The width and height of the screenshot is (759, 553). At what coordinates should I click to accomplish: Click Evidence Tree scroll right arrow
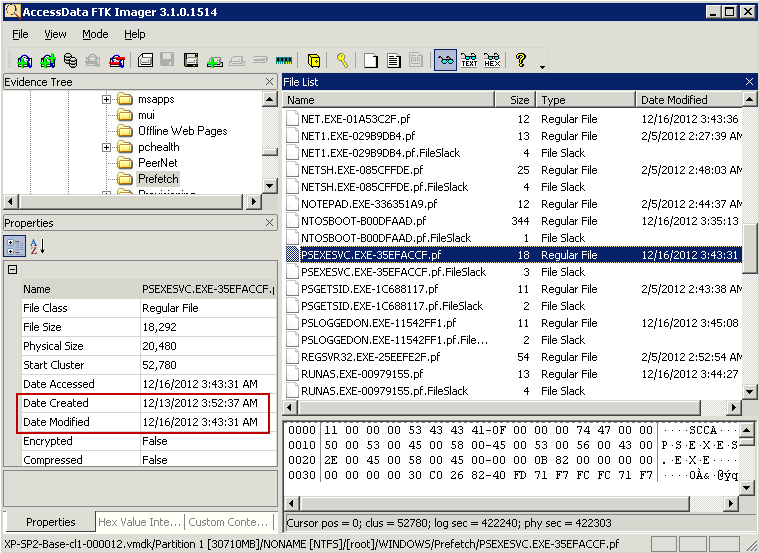click(x=253, y=201)
